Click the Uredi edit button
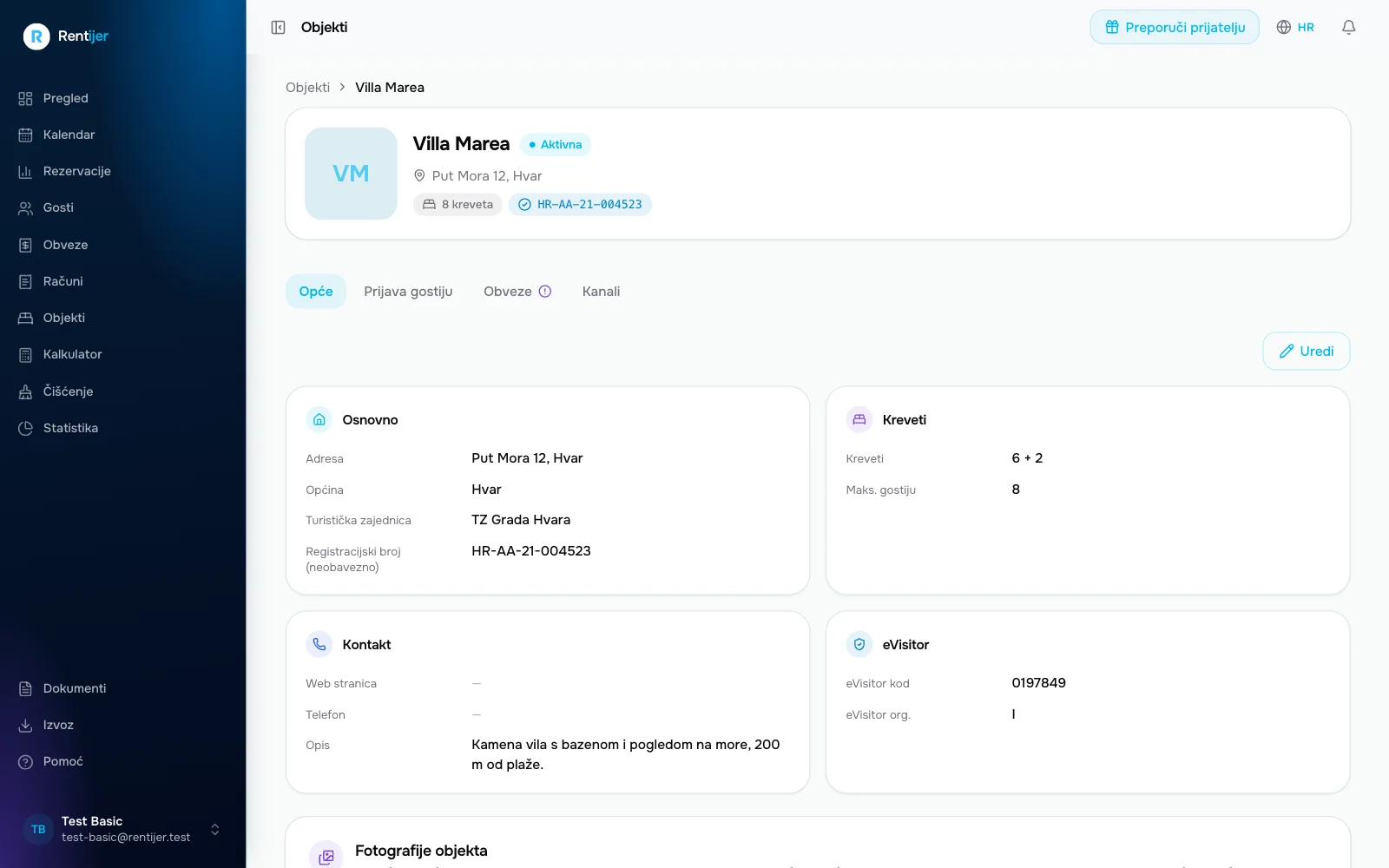 (1306, 352)
